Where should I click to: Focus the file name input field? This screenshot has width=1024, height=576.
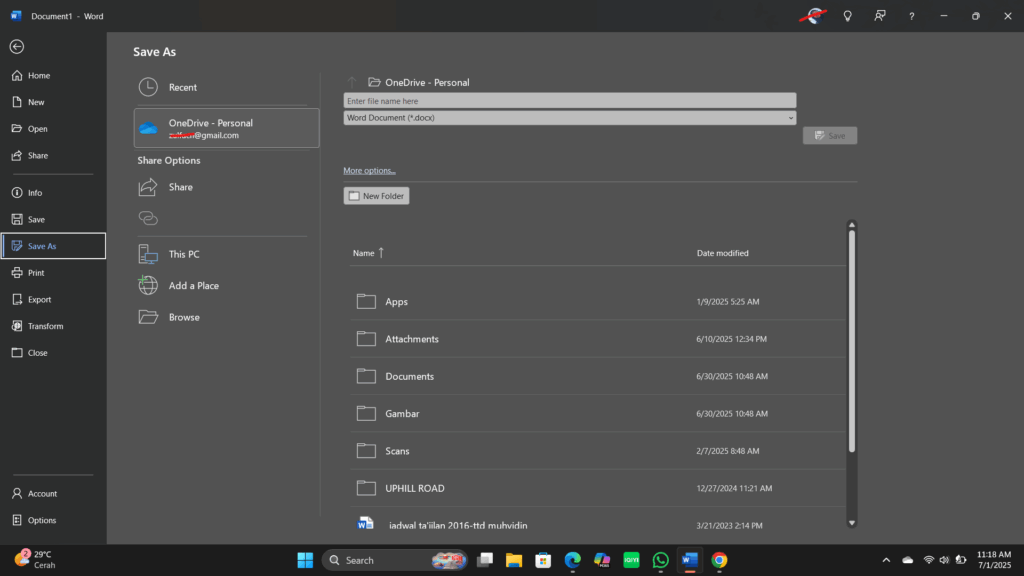(x=569, y=101)
